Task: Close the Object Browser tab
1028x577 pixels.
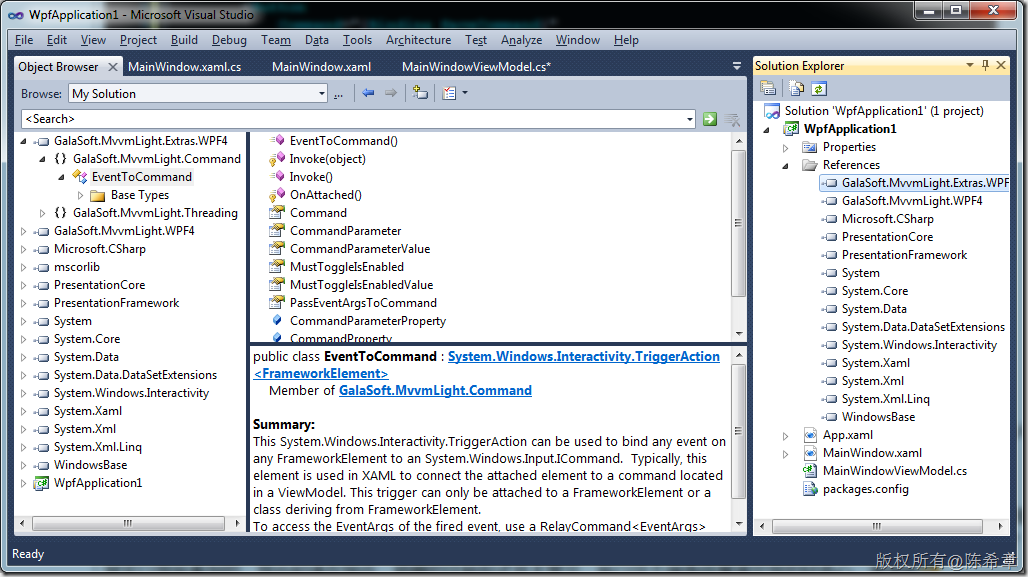Action: point(113,67)
